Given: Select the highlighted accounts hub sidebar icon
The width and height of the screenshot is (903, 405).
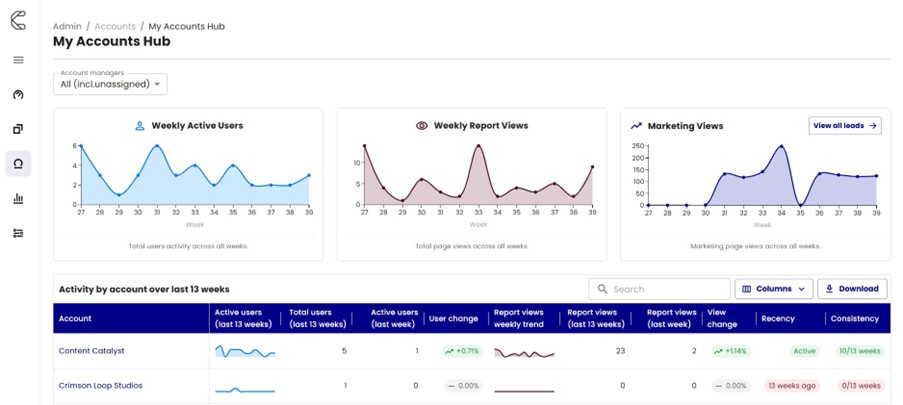Looking at the screenshot, I should coord(18,164).
